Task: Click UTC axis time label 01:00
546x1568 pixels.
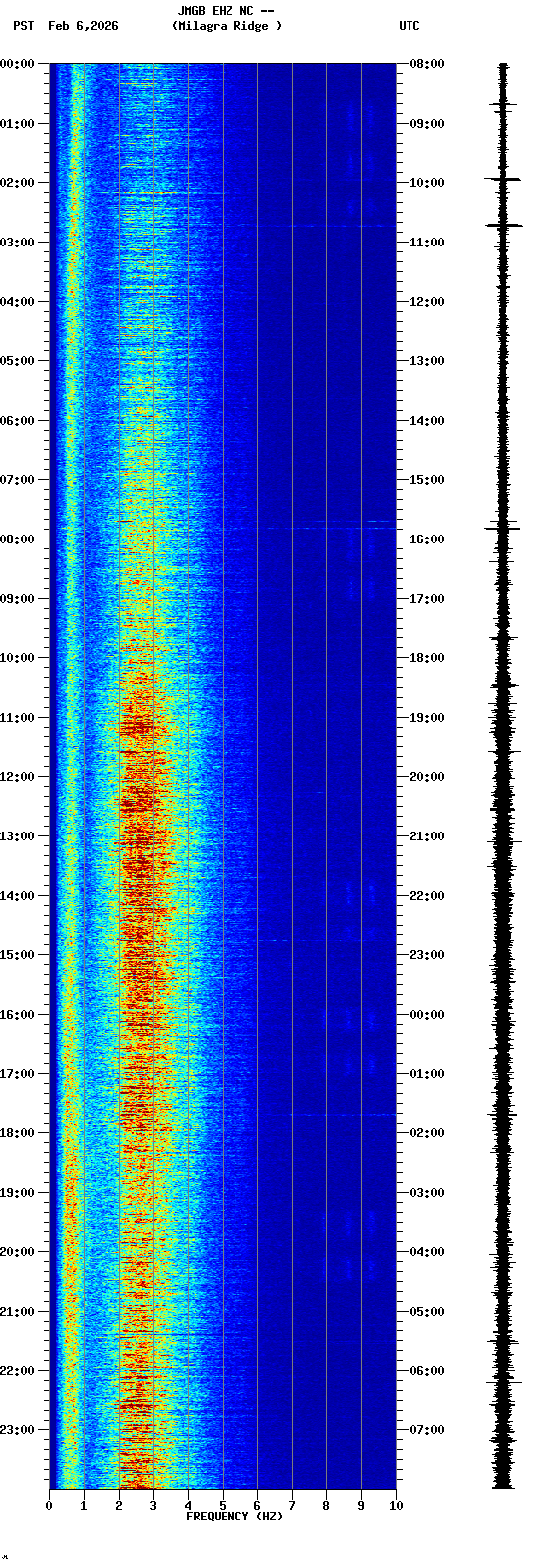Action: pyautogui.click(x=427, y=1074)
